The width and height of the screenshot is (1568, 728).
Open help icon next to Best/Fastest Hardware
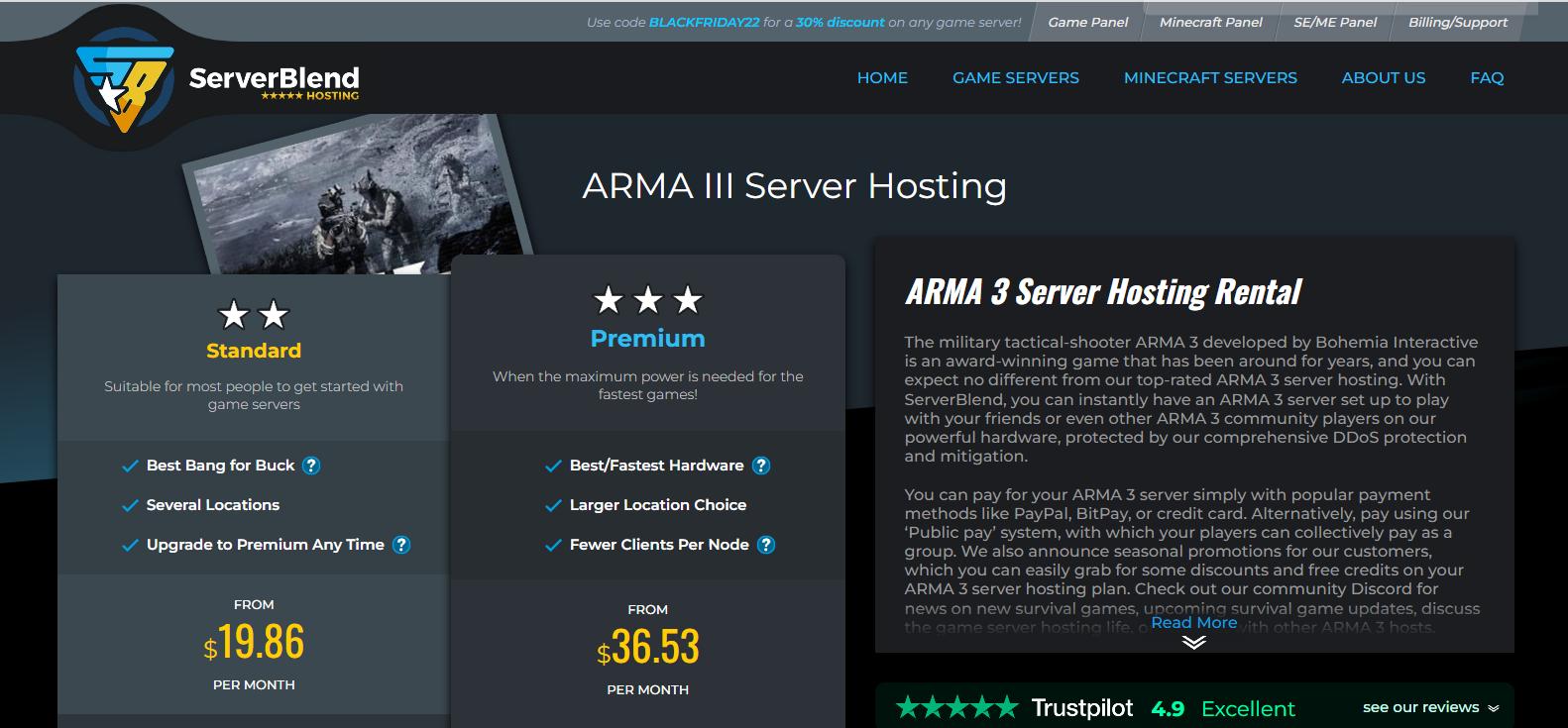point(761,466)
